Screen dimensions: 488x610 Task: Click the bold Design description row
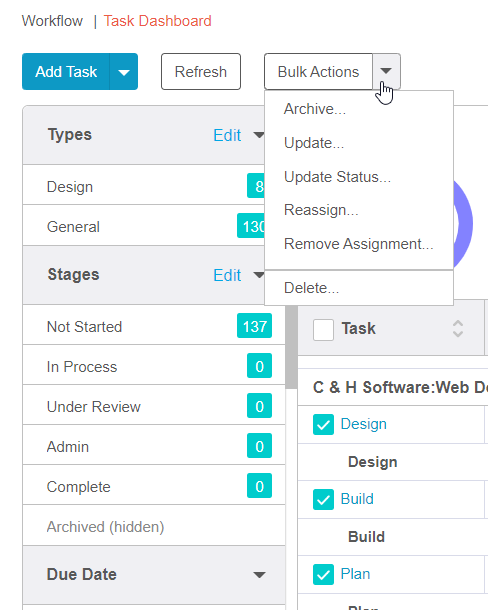pos(372,462)
